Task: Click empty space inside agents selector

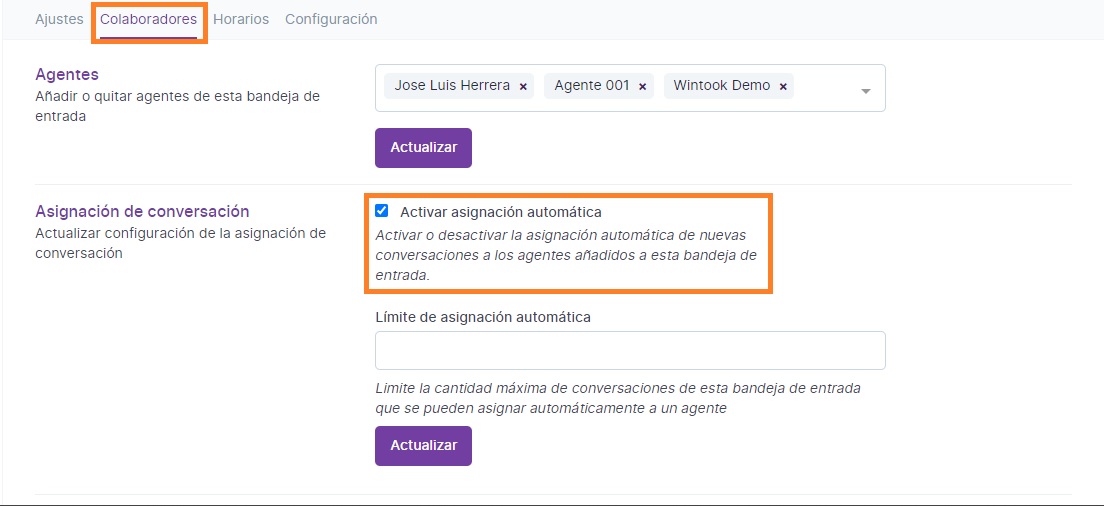Action: pyautogui.click(x=825, y=88)
